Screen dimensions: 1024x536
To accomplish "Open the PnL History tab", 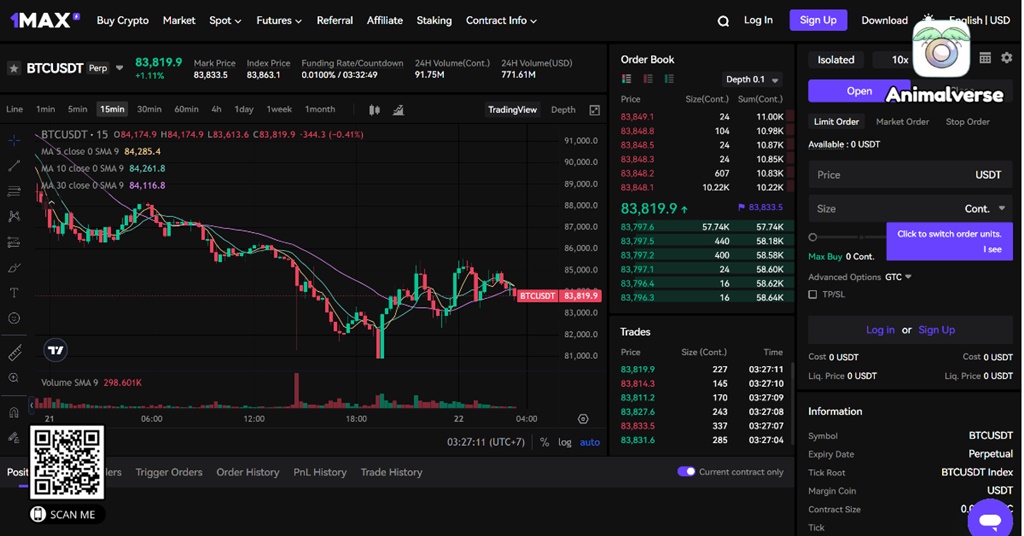I will (320, 472).
